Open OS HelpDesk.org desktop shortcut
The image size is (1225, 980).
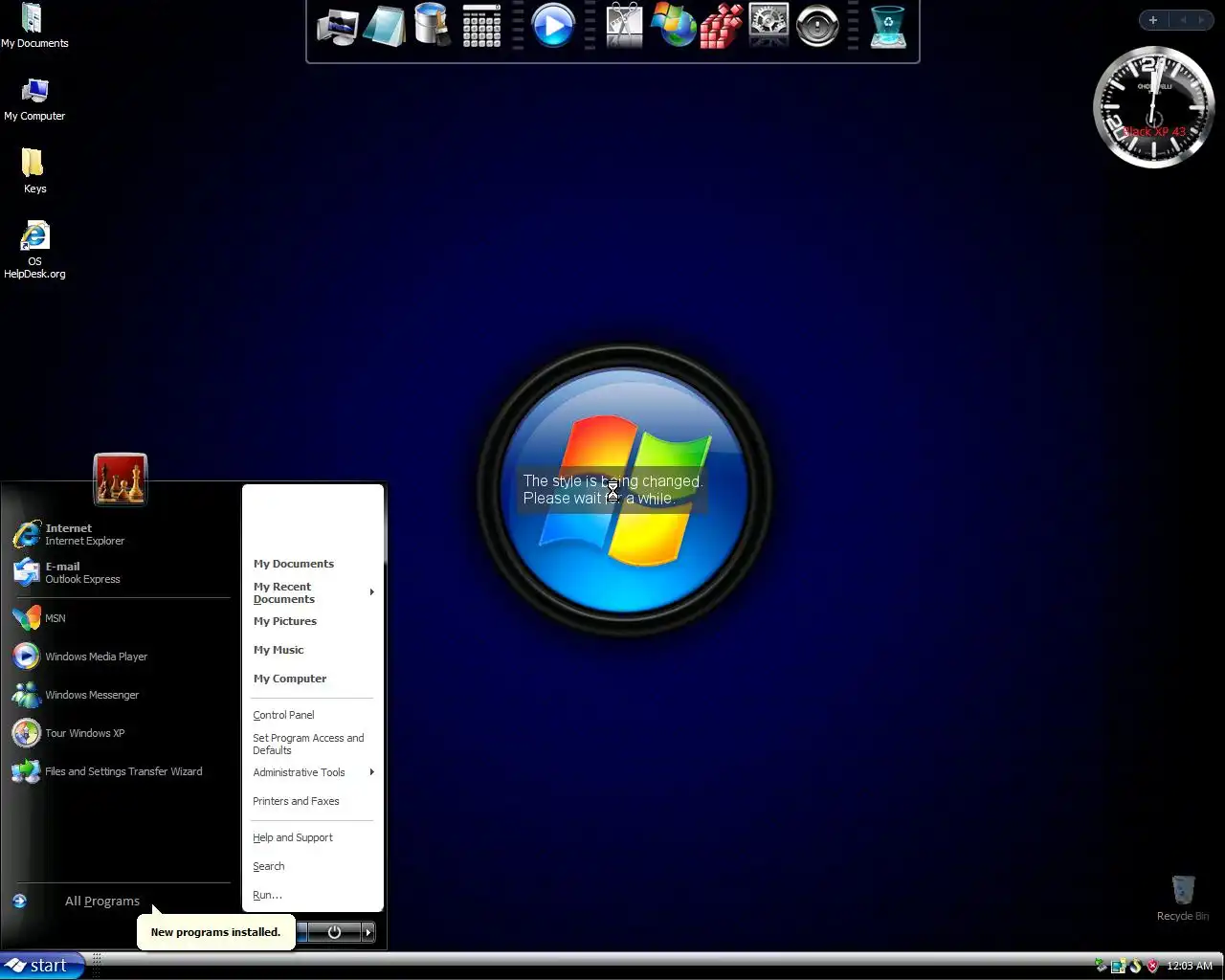[34, 251]
